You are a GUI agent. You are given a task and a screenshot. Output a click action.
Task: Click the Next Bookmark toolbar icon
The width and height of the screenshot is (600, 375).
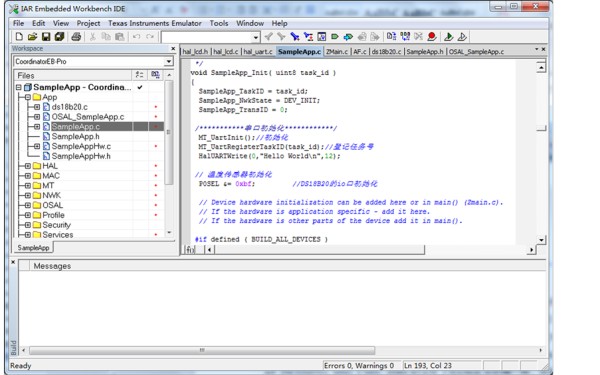(x=348, y=37)
